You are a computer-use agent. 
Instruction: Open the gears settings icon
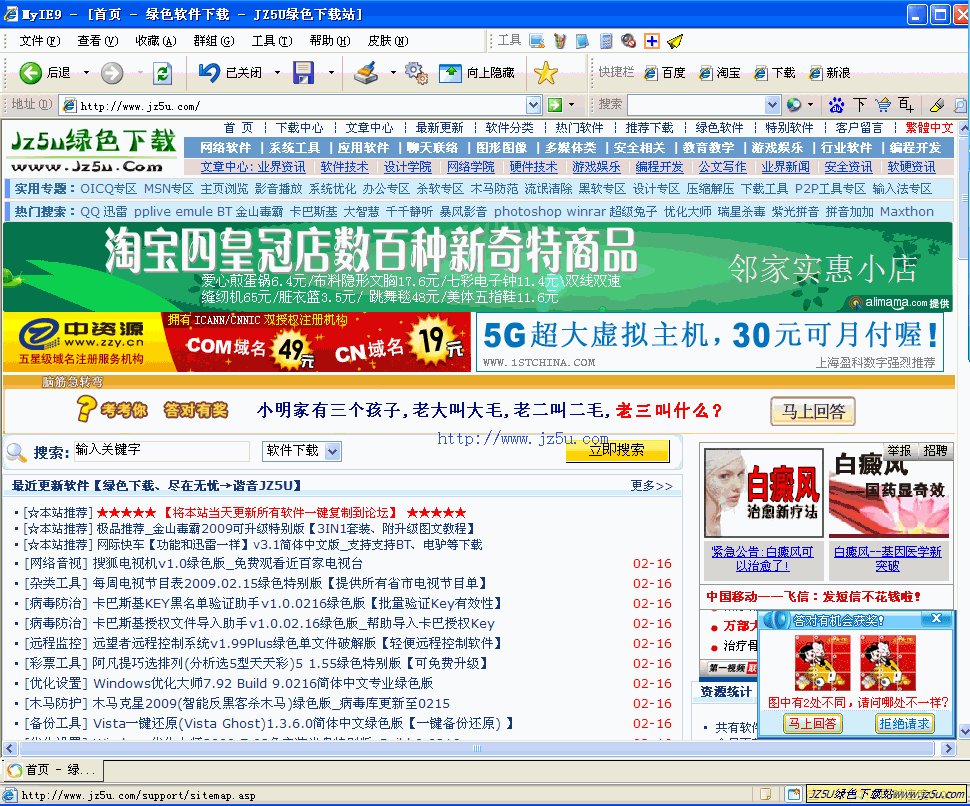[416, 73]
